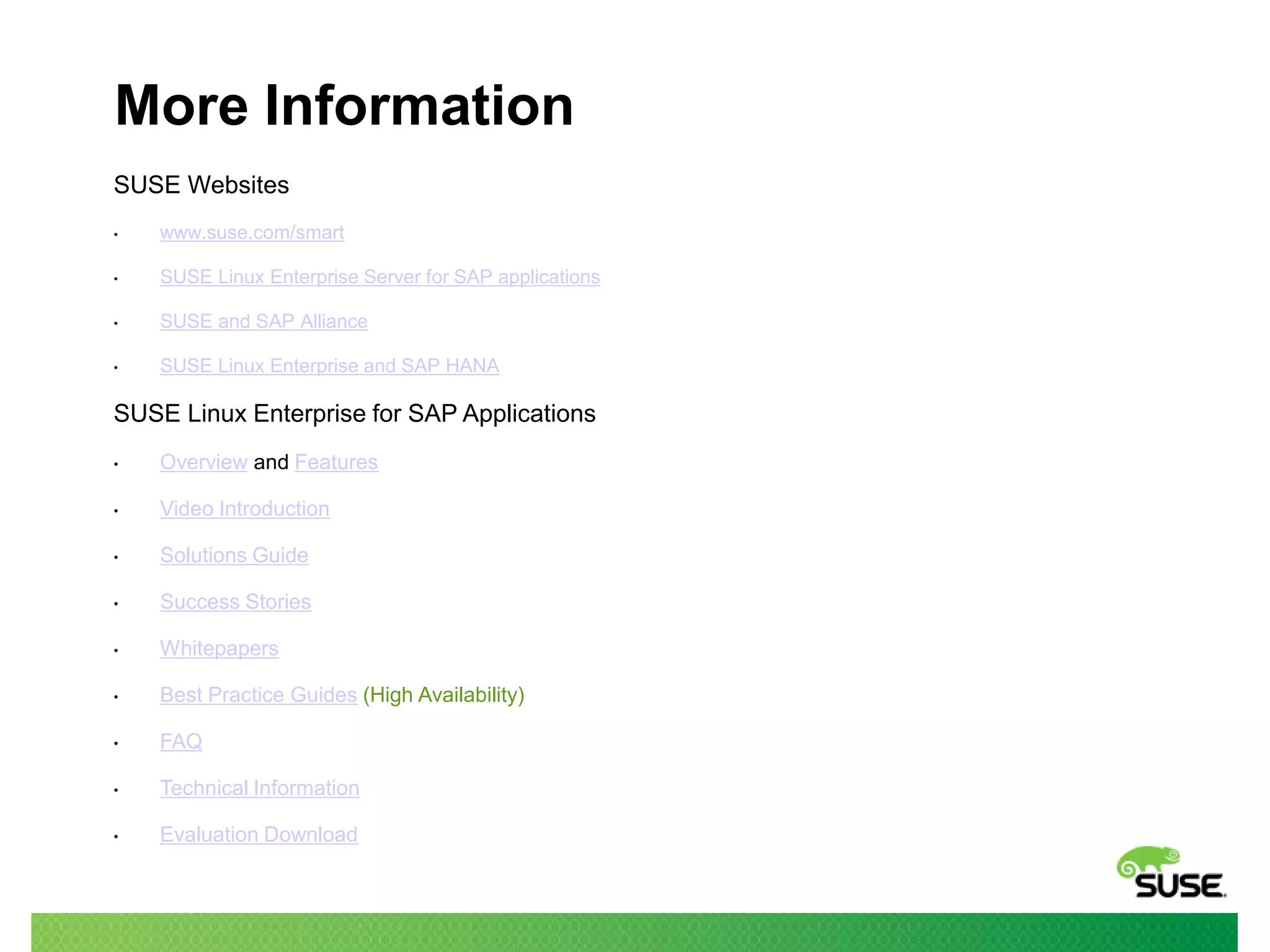Open SUSE Linux Enterprise Server for SAP applications link

380,277
